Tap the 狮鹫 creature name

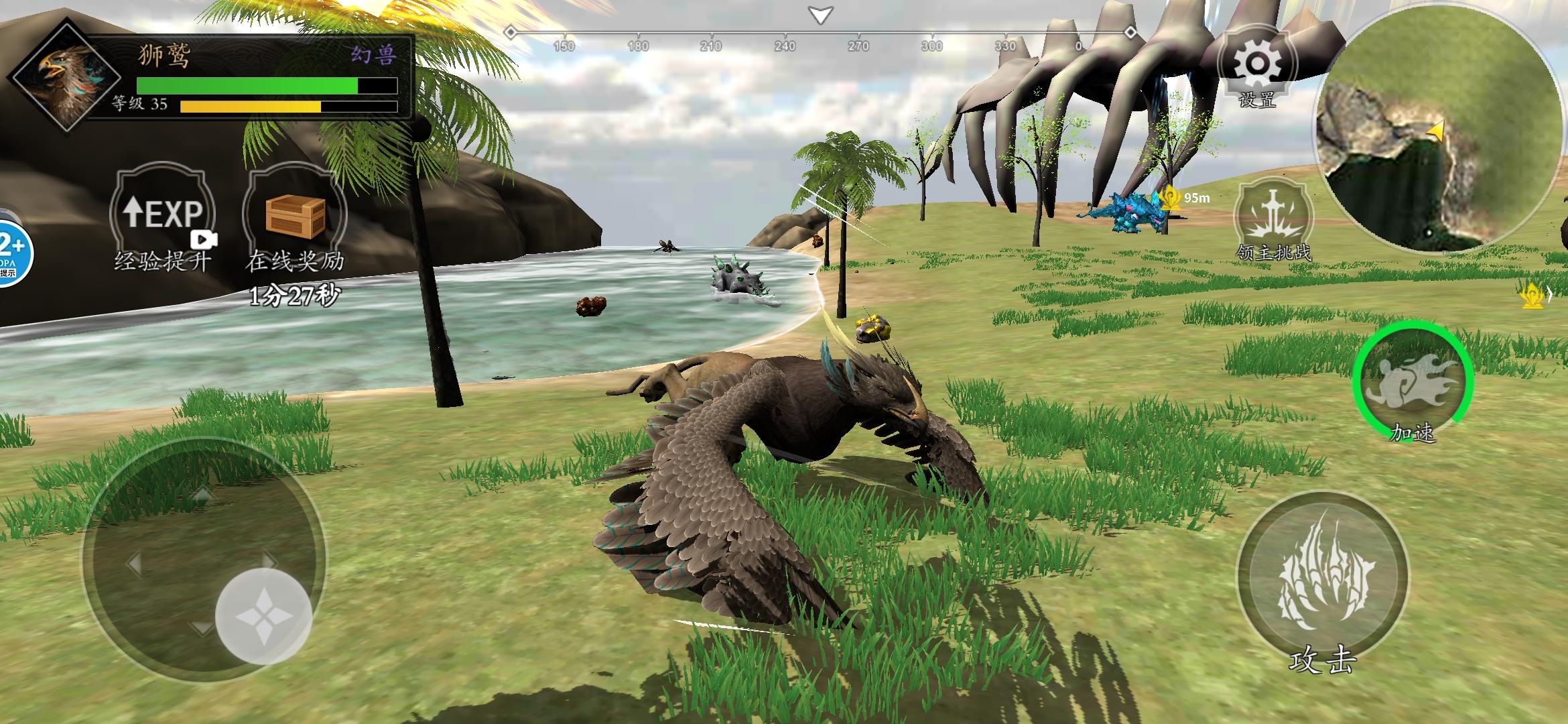[x=165, y=56]
